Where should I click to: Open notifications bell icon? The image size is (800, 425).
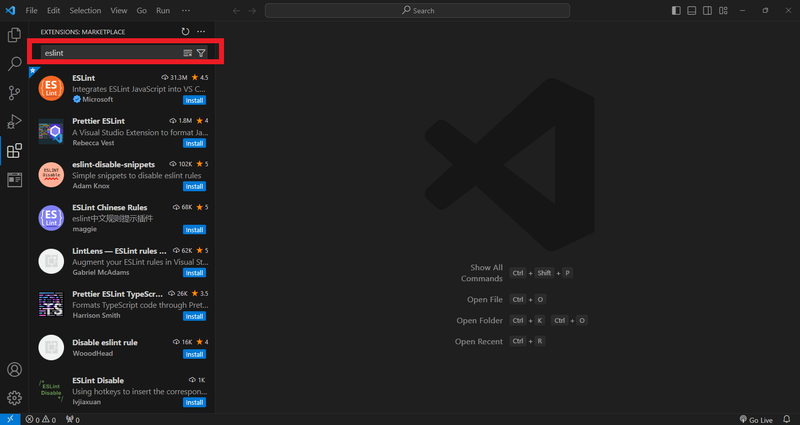(787, 419)
